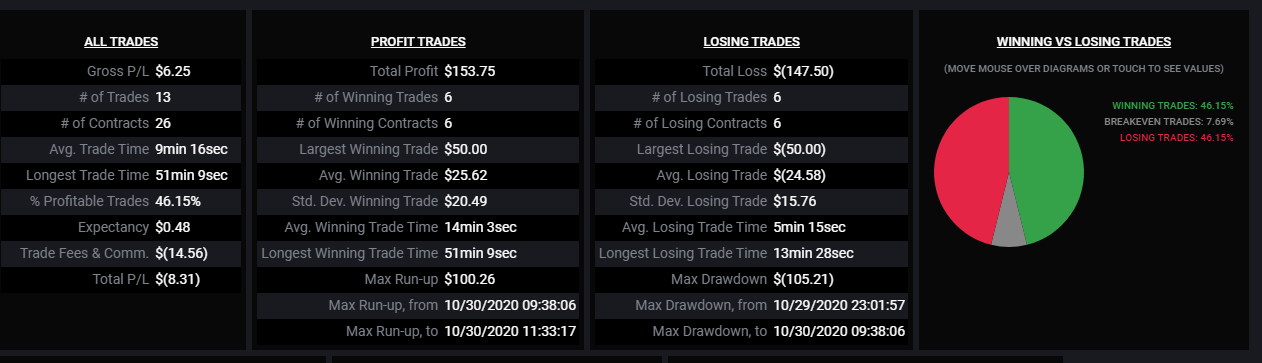Select the PROFIT TRADES panel heading
Screen dimensions: 1262x363
[418, 42]
